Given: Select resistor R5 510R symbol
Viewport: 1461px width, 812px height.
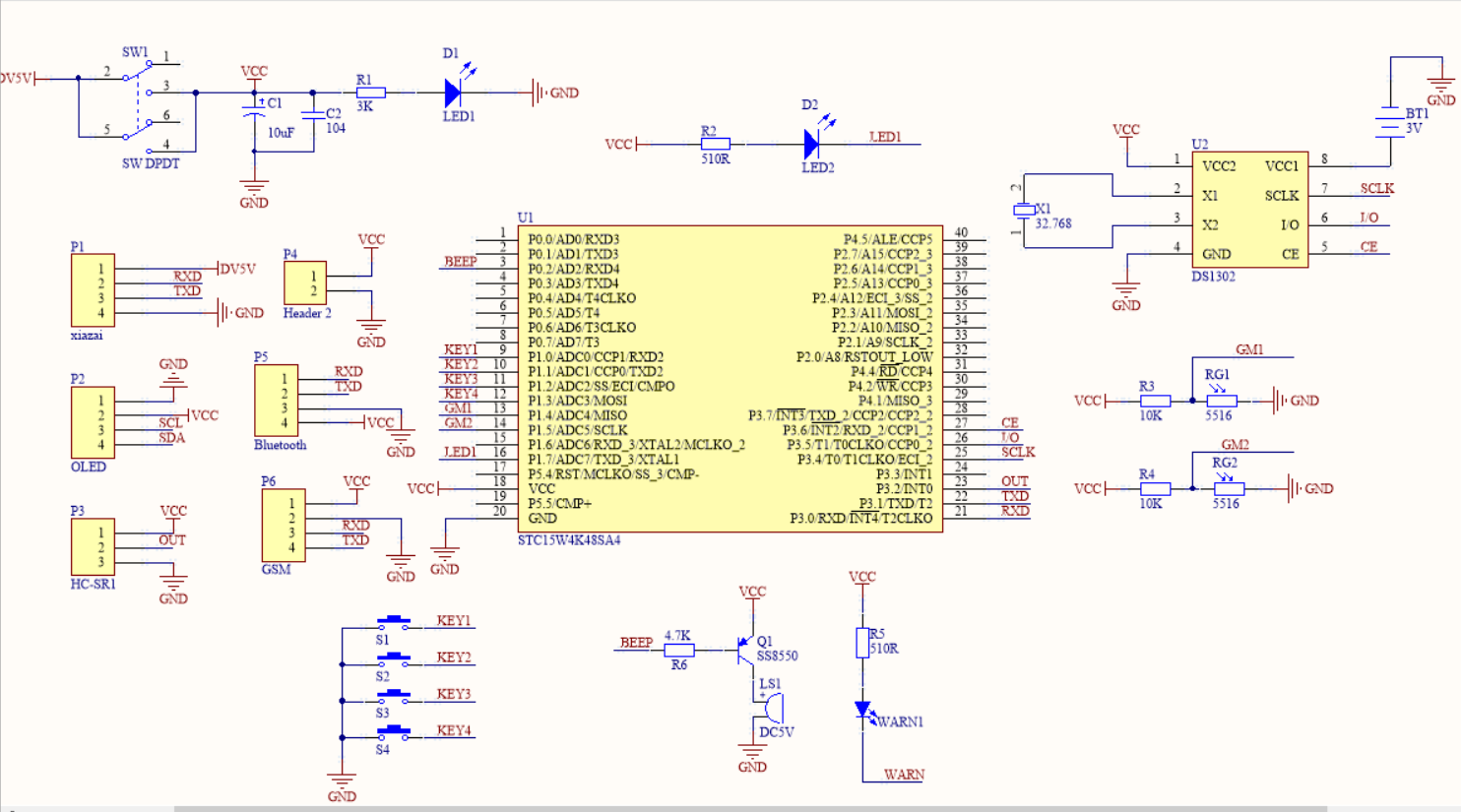Looking at the screenshot, I should coord(862,643).
